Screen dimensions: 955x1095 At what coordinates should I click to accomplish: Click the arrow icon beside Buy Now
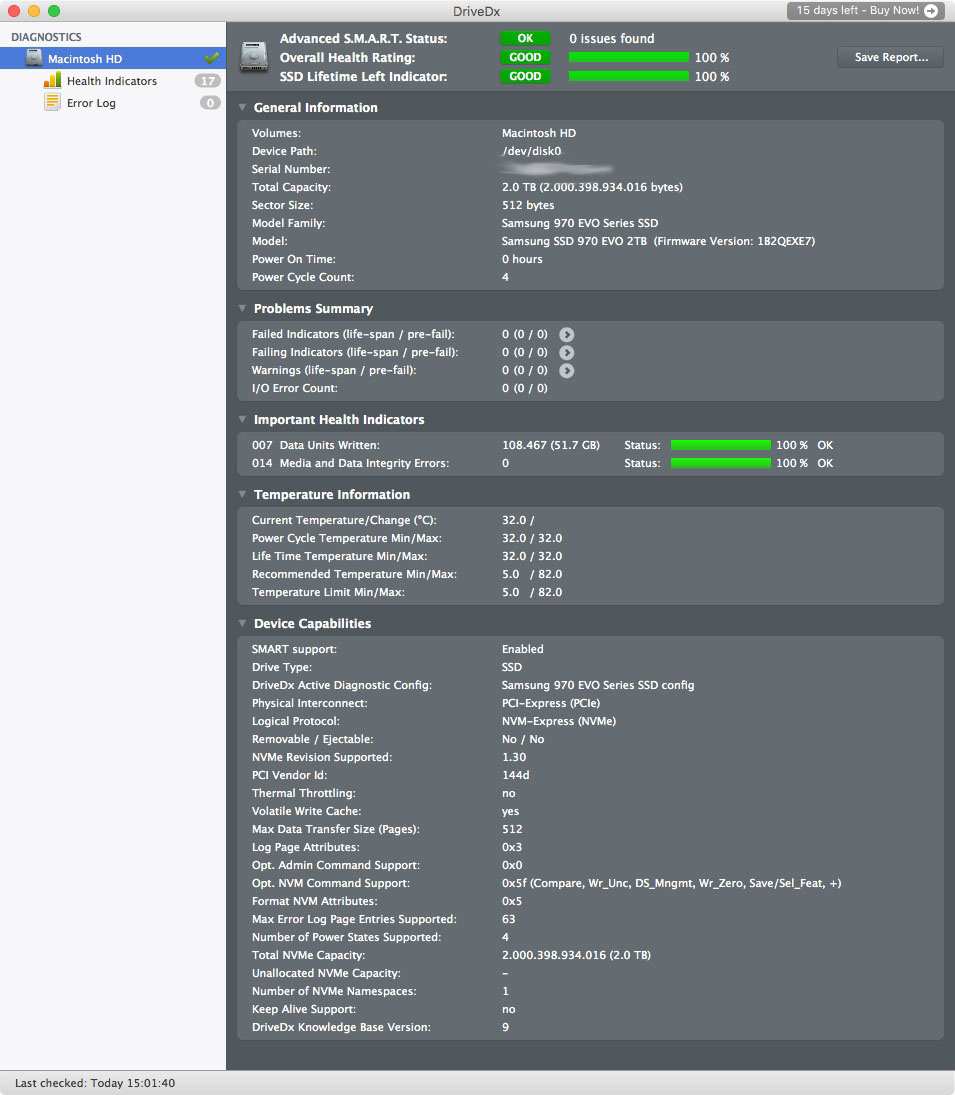coord(931,10)
